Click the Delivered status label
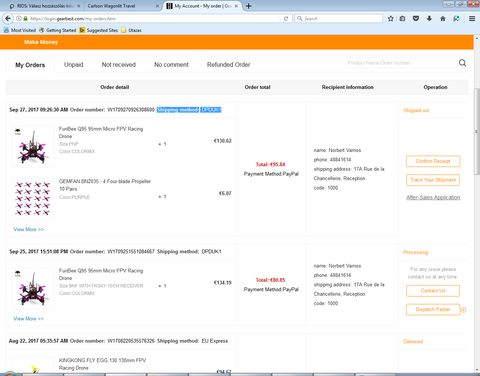The image size is (480, 376). tap(413, 342)
